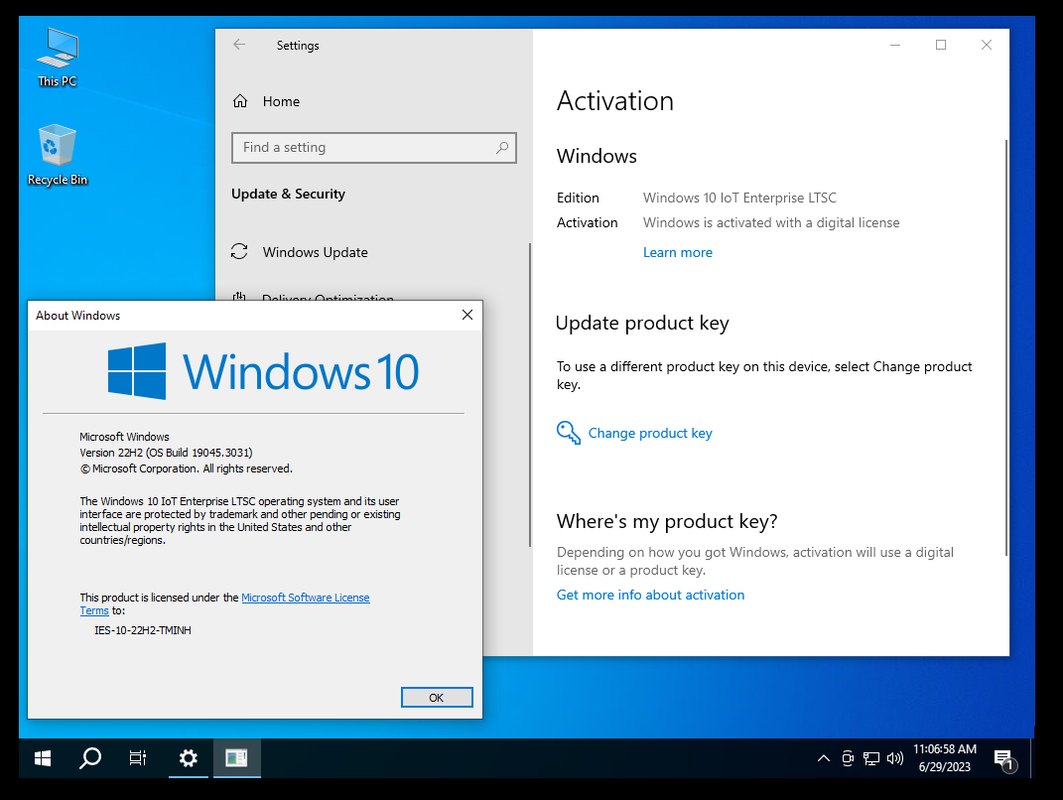The height and width of the screenshot is (800, 1063).
Task: Click the 'Where's my product key?' heading
Action: point(667,521)
